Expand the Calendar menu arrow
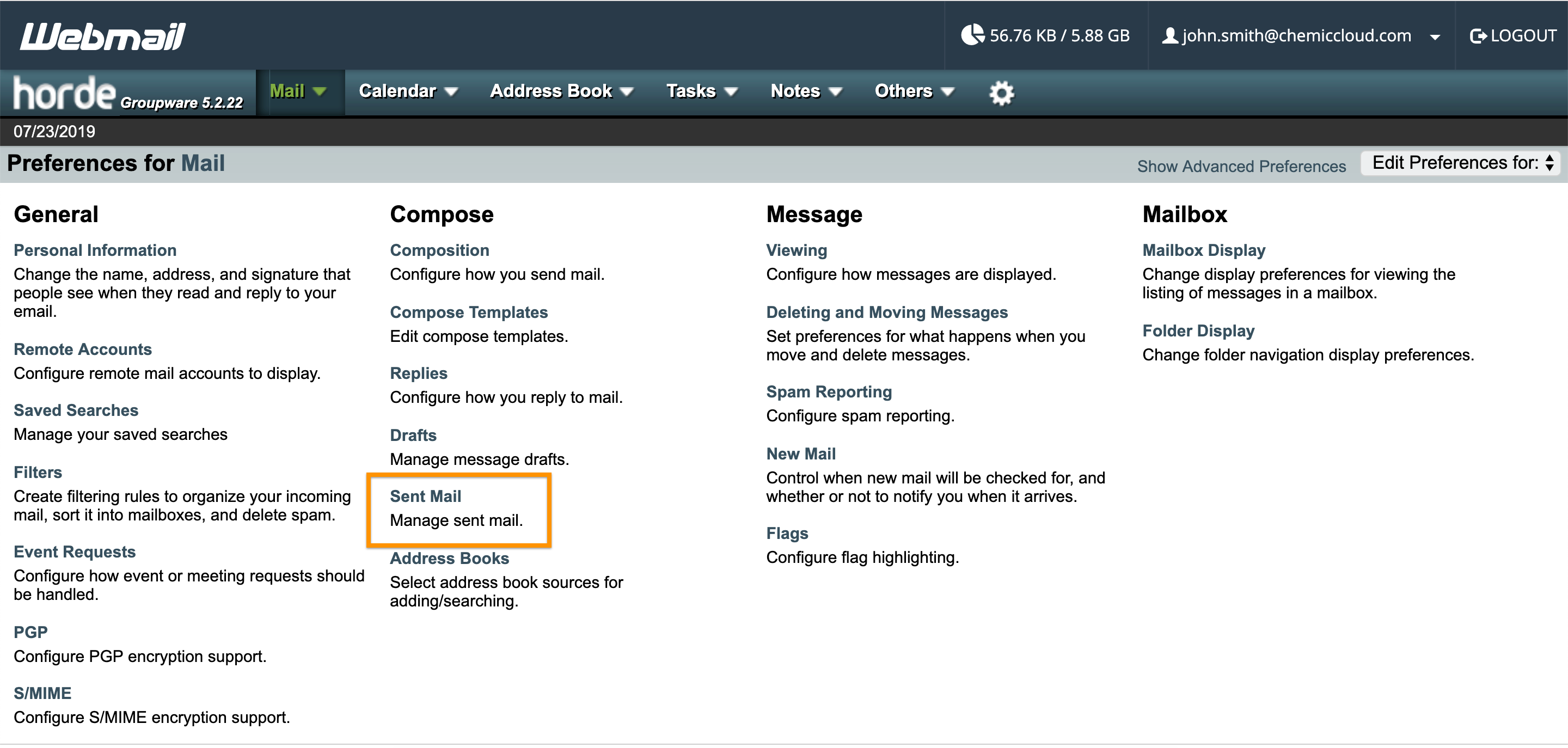The width and height of the screenshot is (1568, 748). [451, 92]
